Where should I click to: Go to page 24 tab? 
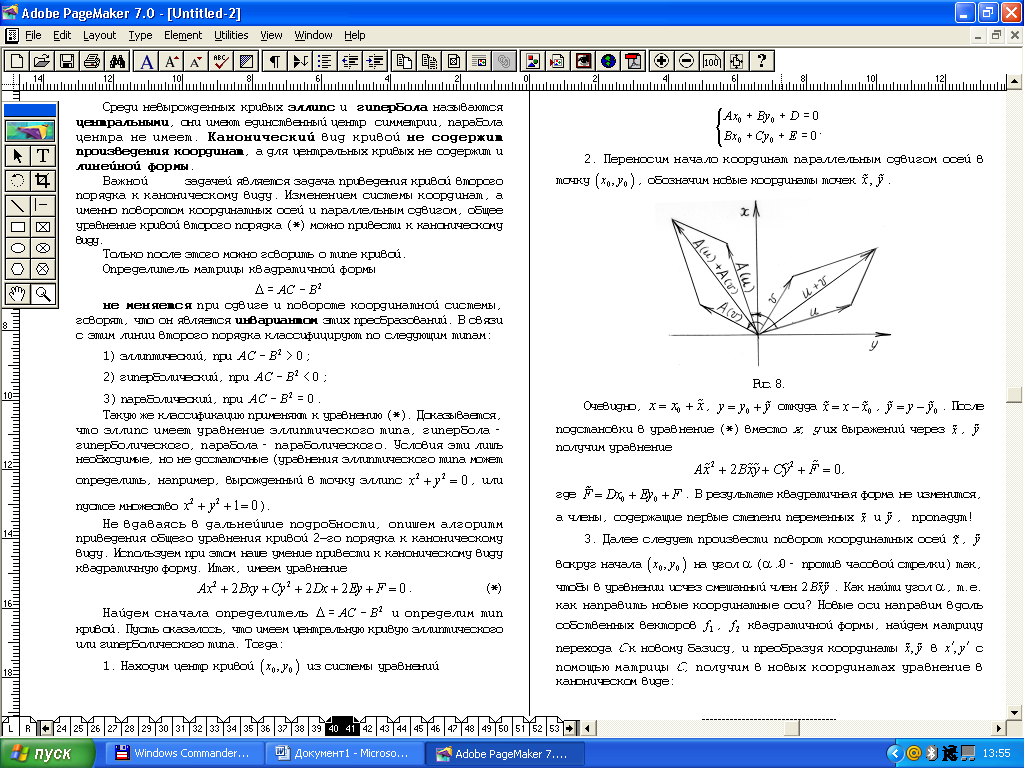(x=61, y=728)
